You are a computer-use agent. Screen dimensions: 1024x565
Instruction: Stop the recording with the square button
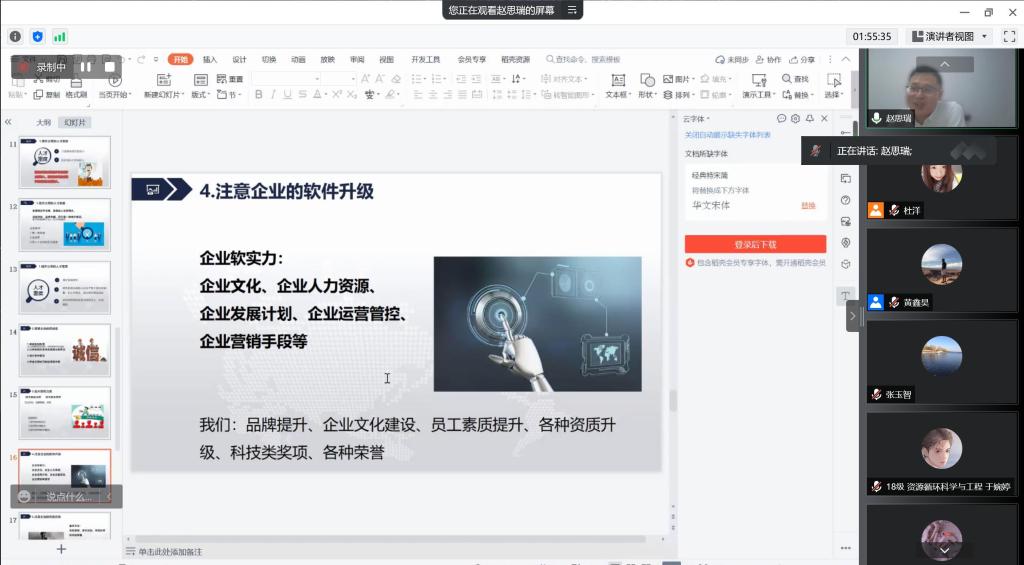coord(110,67)
